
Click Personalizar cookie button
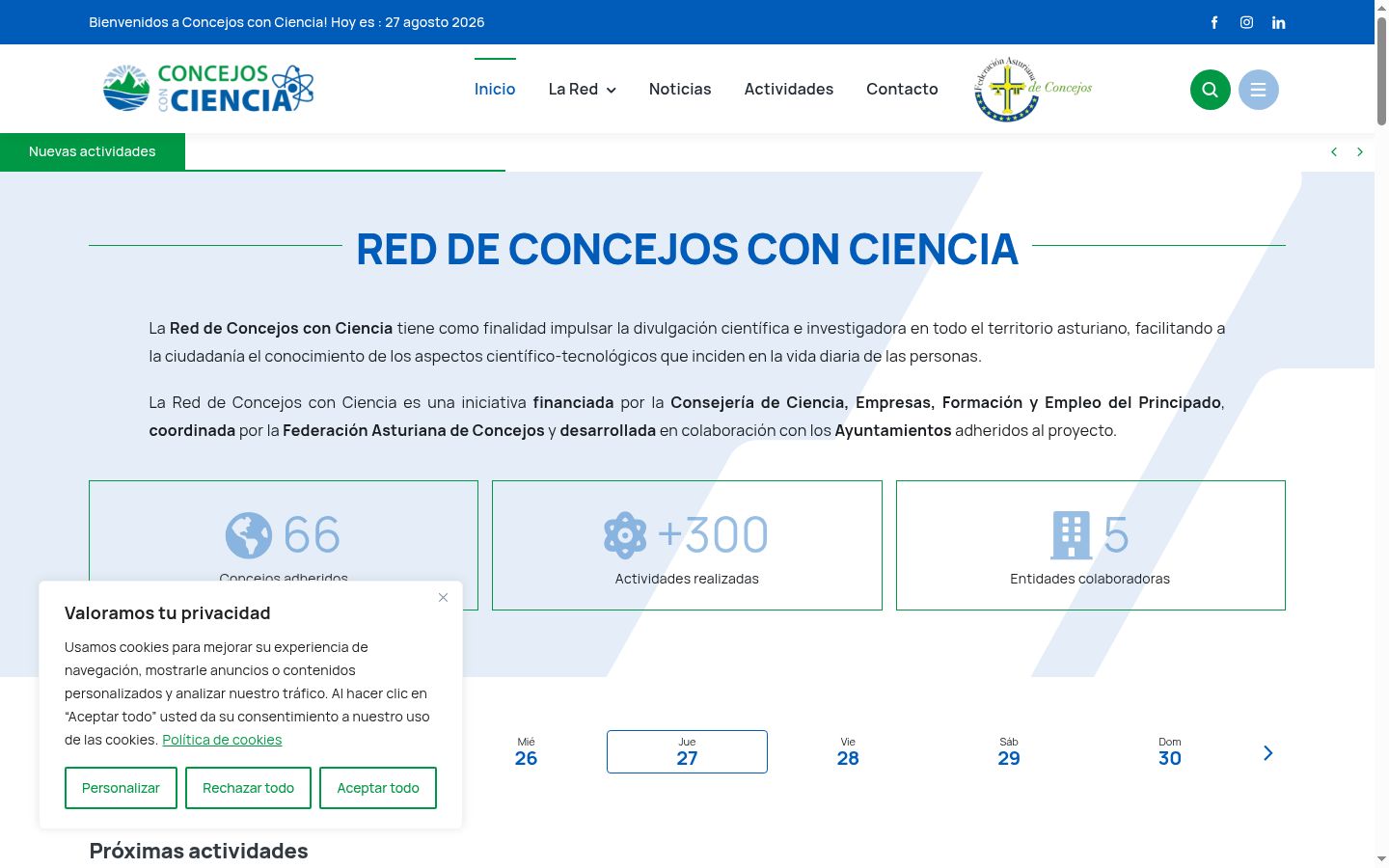(x=121, y=788)
